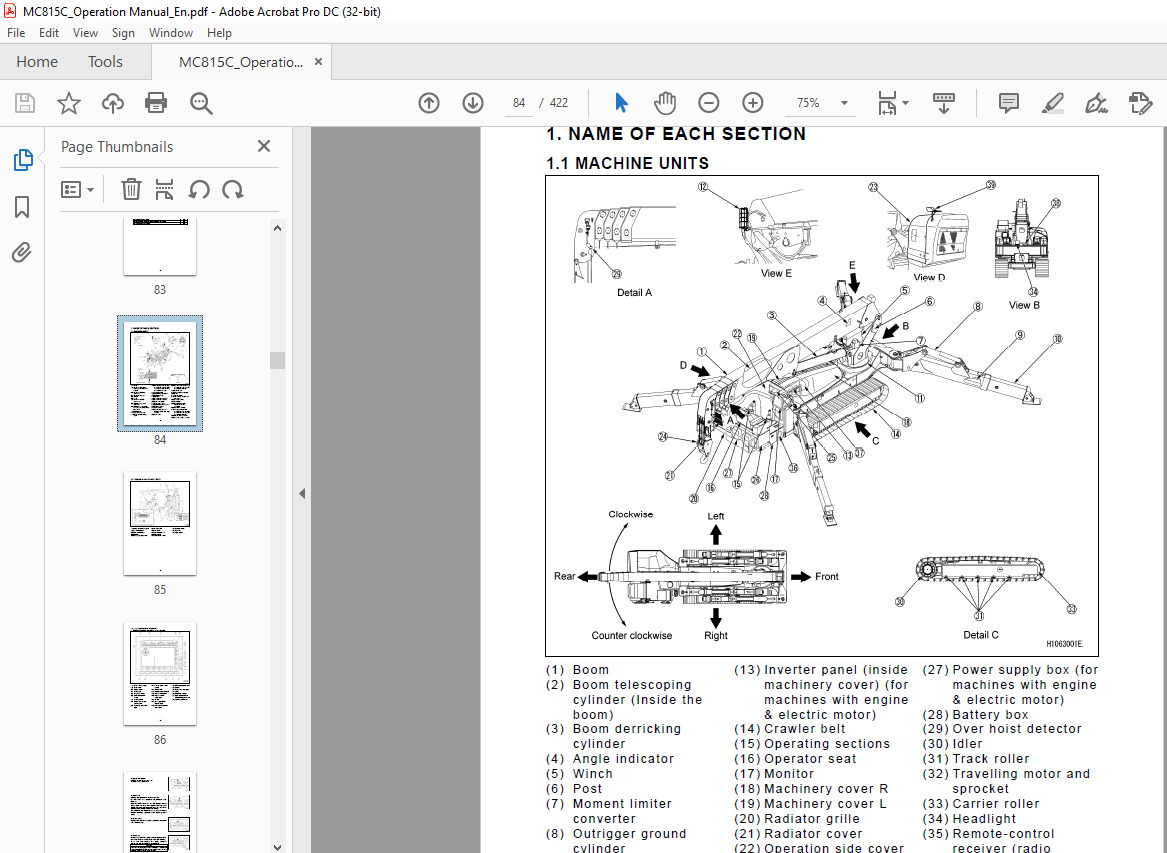1167x853 pixels.
Task: Add a comment sticky note
Action: click(1008, 103)
